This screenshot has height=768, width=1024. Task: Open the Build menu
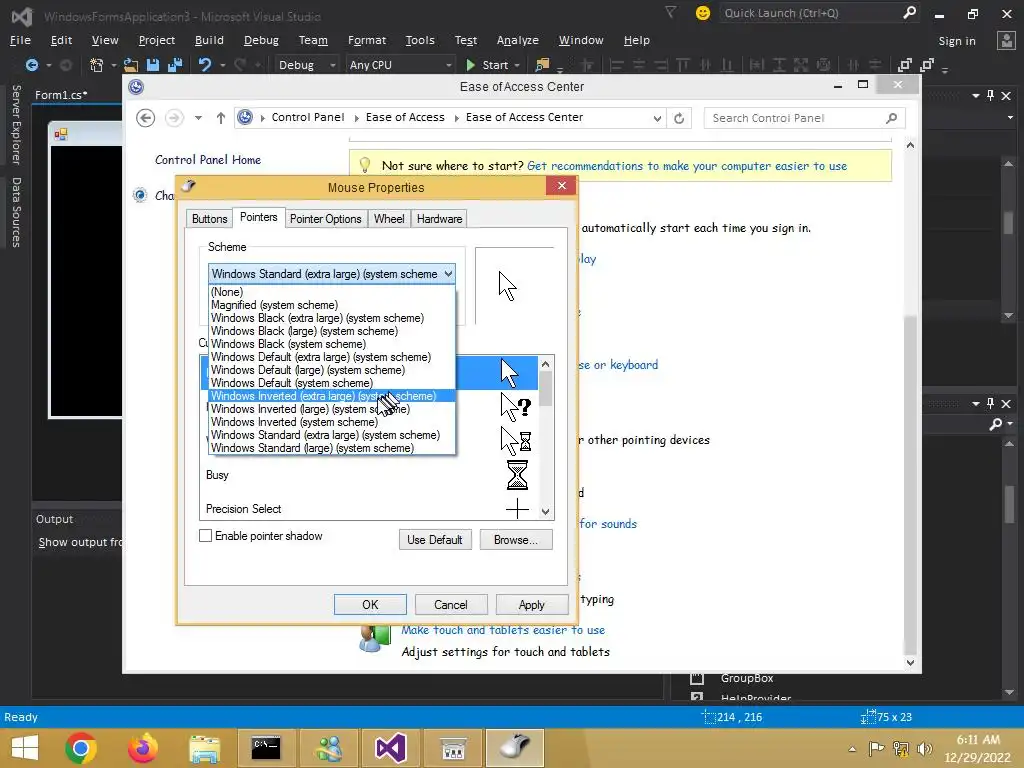(x=209, y=40)
